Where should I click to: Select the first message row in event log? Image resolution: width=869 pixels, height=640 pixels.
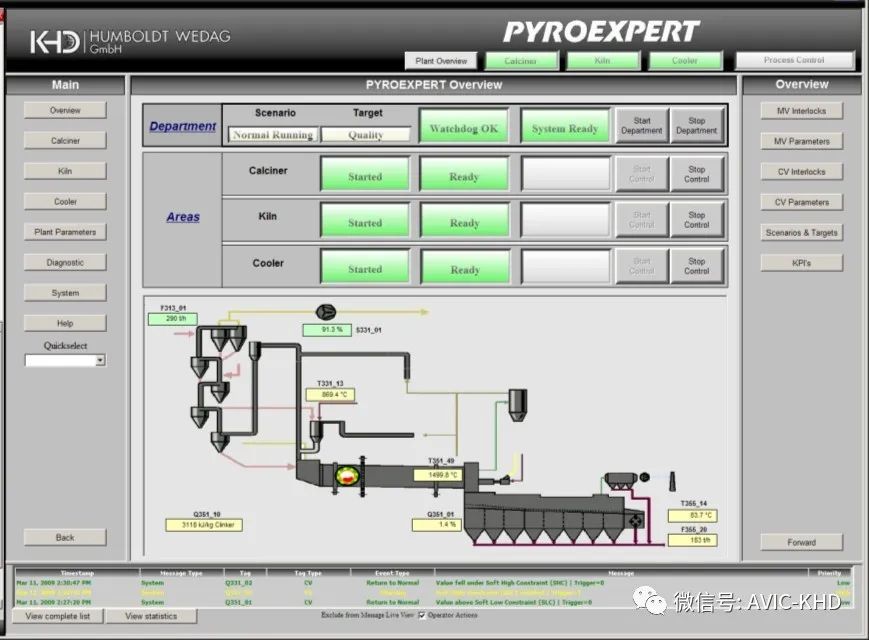click(x=430, y=581)
